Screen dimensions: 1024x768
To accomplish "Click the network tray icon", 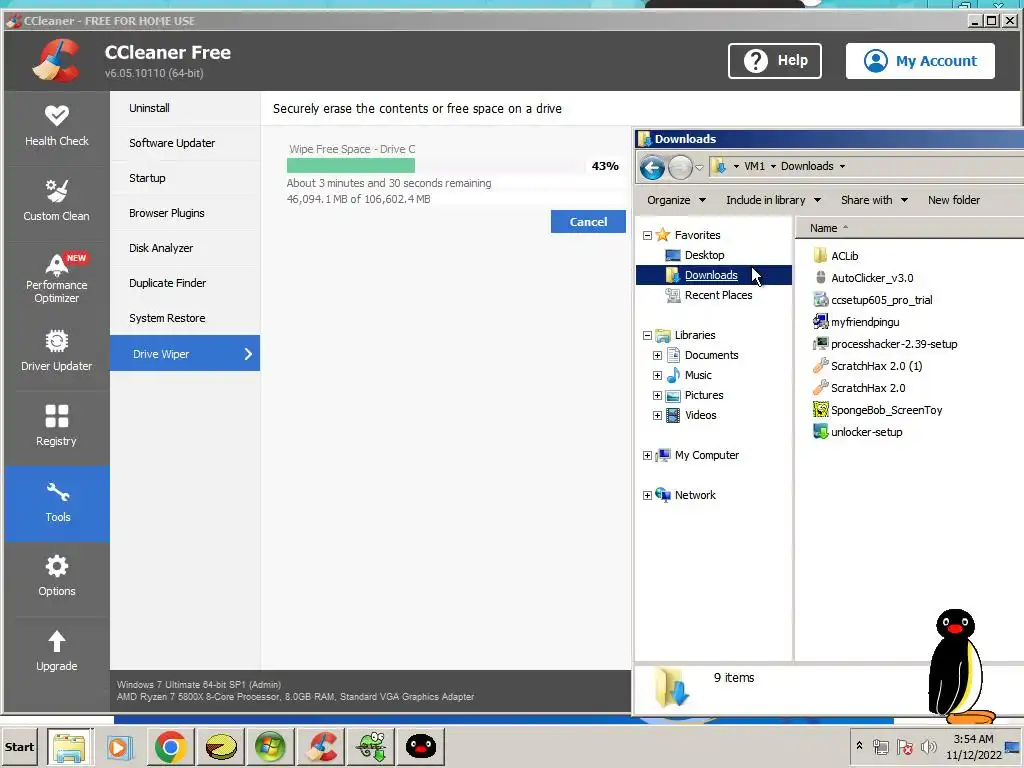I will (880, 746).
